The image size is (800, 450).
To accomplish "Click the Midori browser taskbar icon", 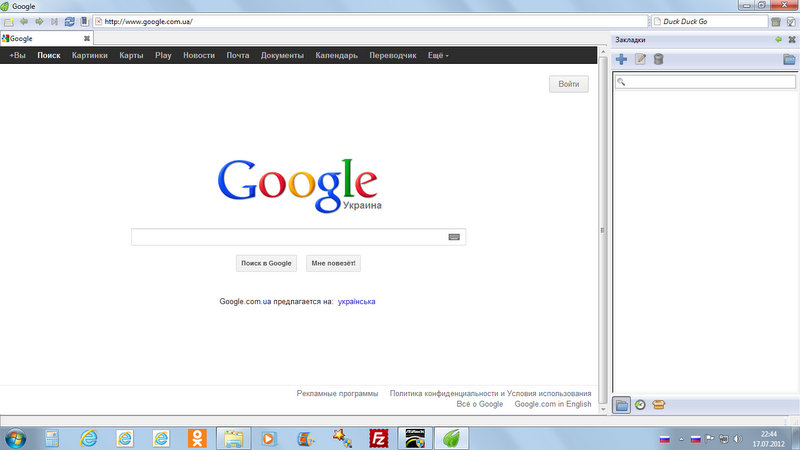I will point(452,438).
